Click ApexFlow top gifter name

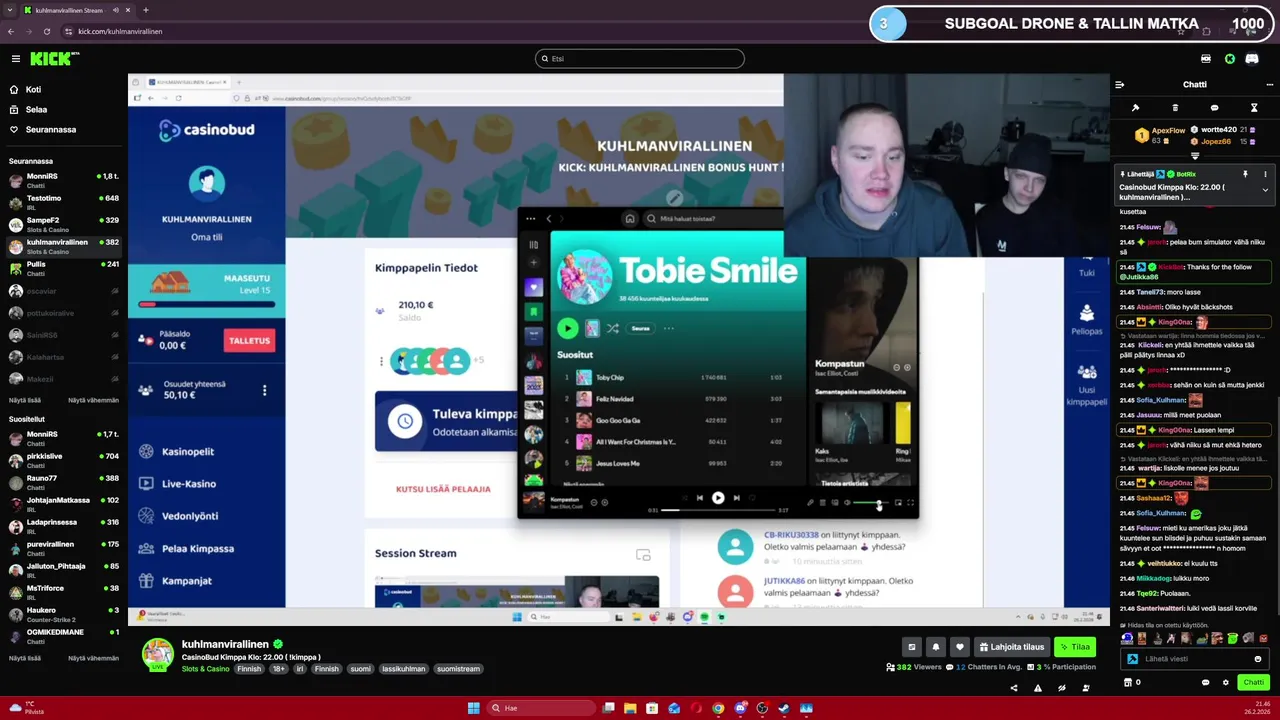click(1168, 130)
